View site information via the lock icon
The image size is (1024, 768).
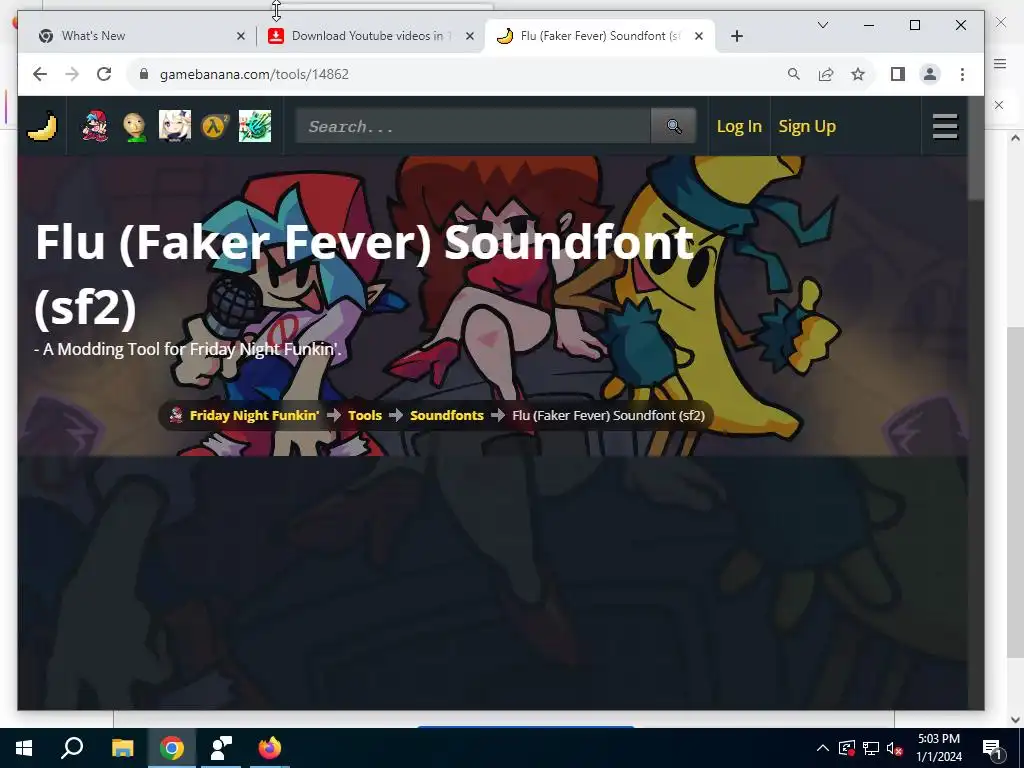(144, 74)
